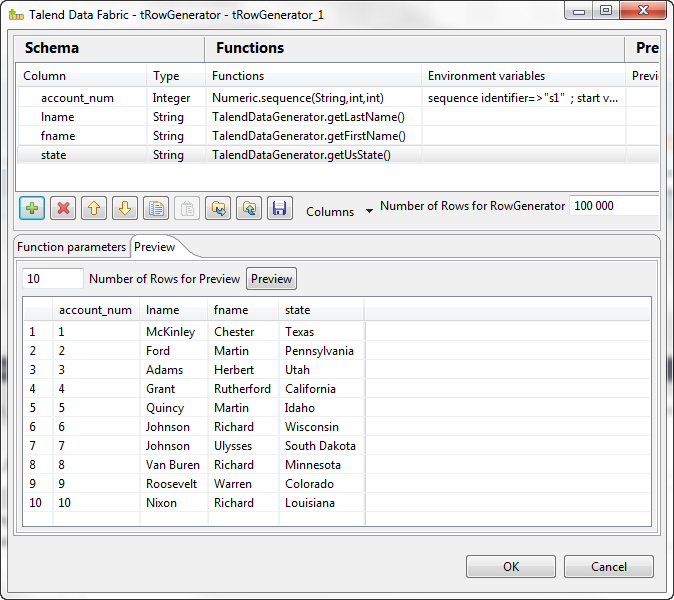The height and width of the screenshot is (600, 674).
Task: Save schema with floppy disk icon
Action: 280,208
